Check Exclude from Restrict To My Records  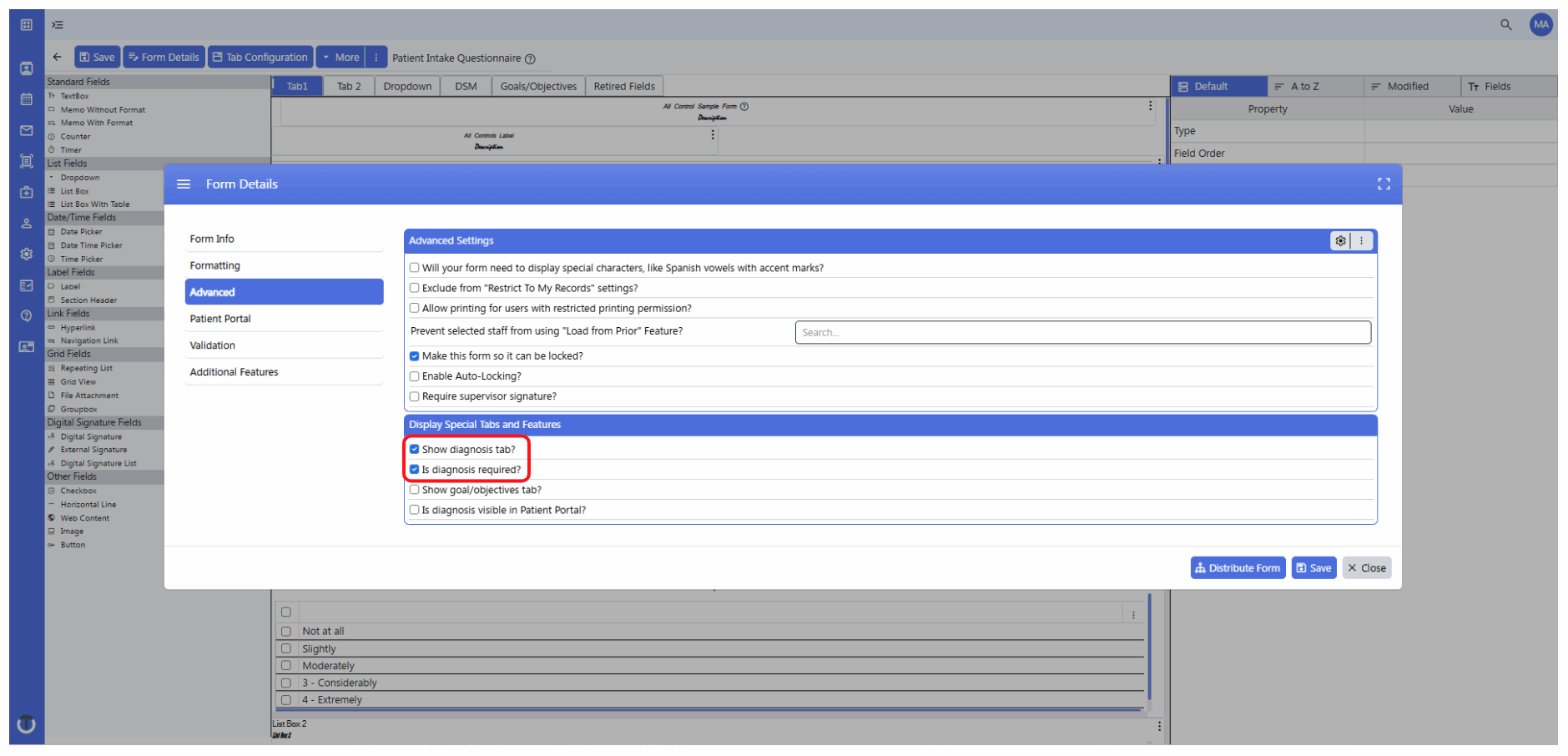coord(415,288)
